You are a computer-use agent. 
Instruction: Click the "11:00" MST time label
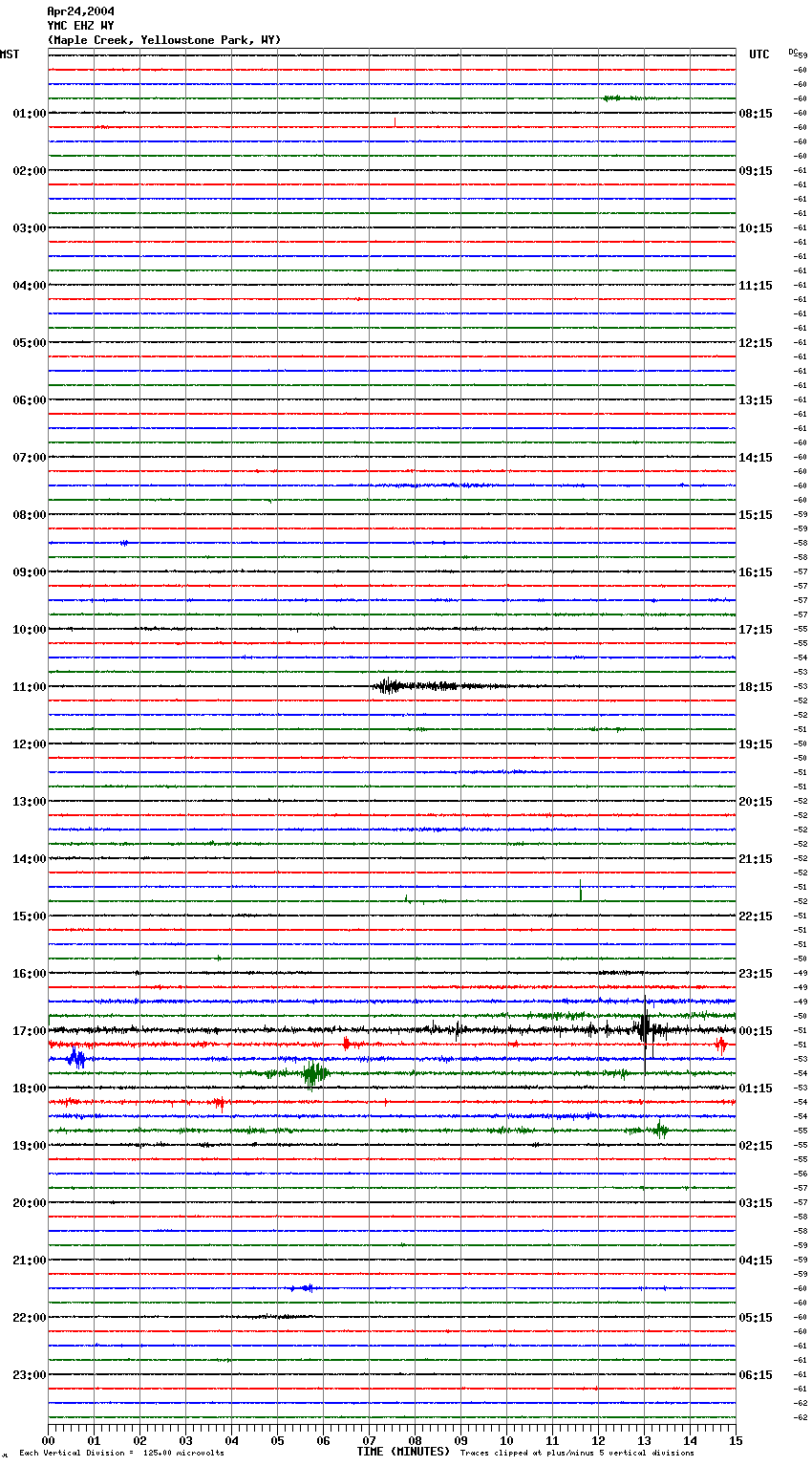29,686
